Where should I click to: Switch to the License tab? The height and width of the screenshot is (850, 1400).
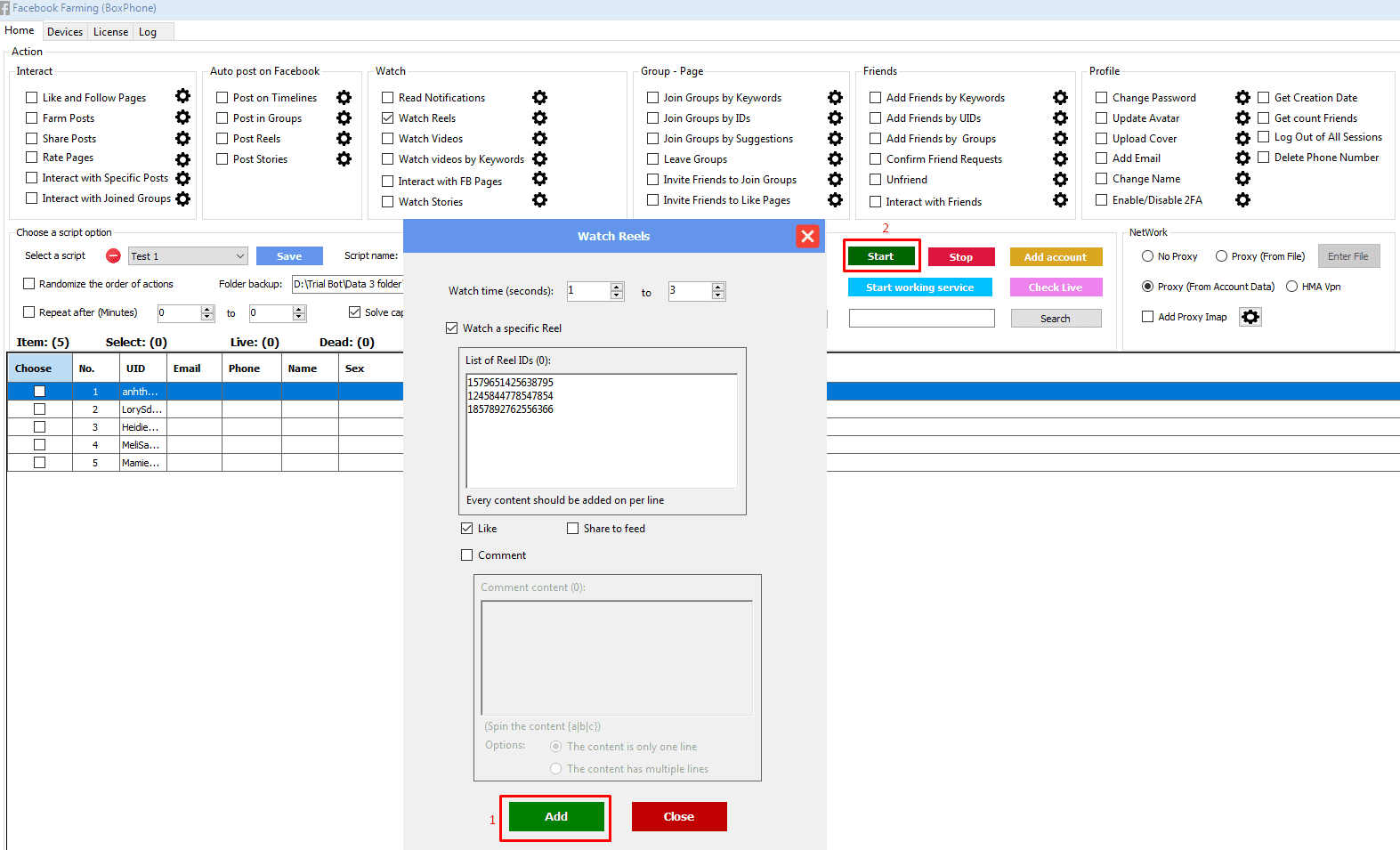(110, 31)
